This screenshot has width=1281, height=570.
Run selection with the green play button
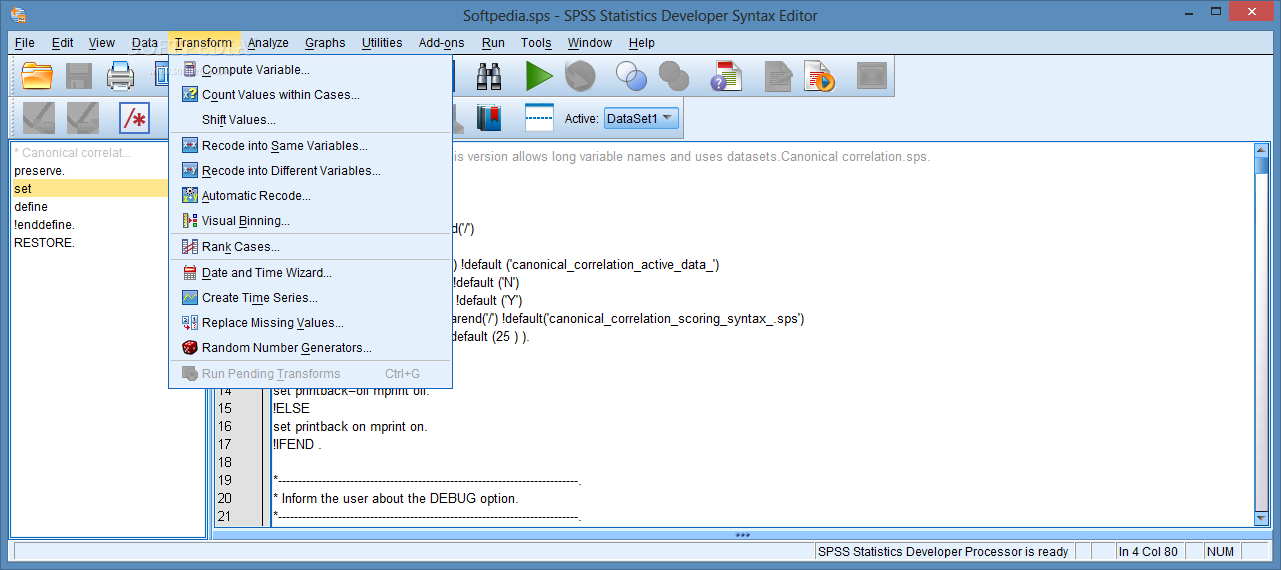point(539,76)
